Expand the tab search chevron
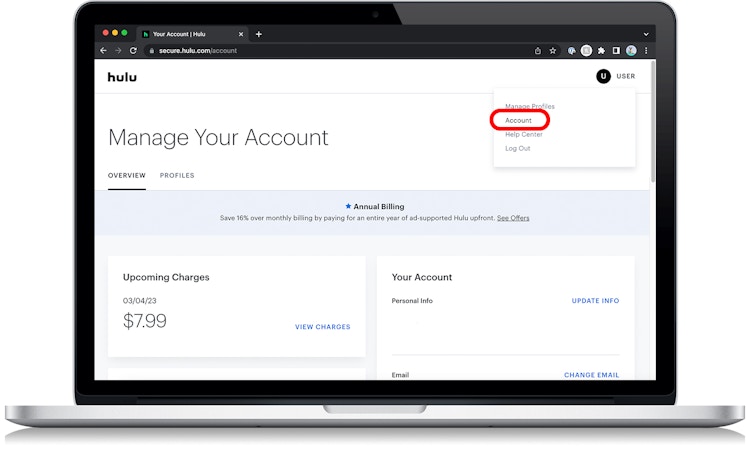 [x=646, y=34]
